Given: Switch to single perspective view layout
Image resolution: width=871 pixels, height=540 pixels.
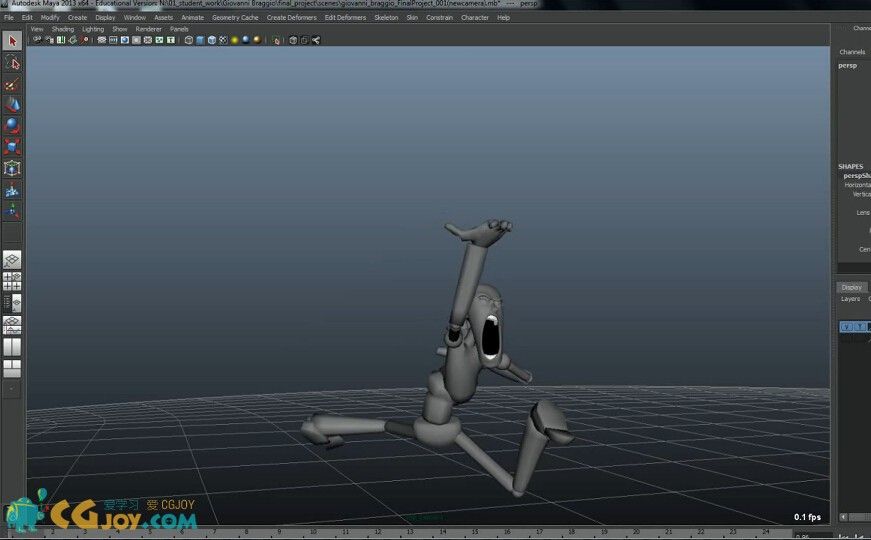Looking at the screenshot, I should pos(12,259).
